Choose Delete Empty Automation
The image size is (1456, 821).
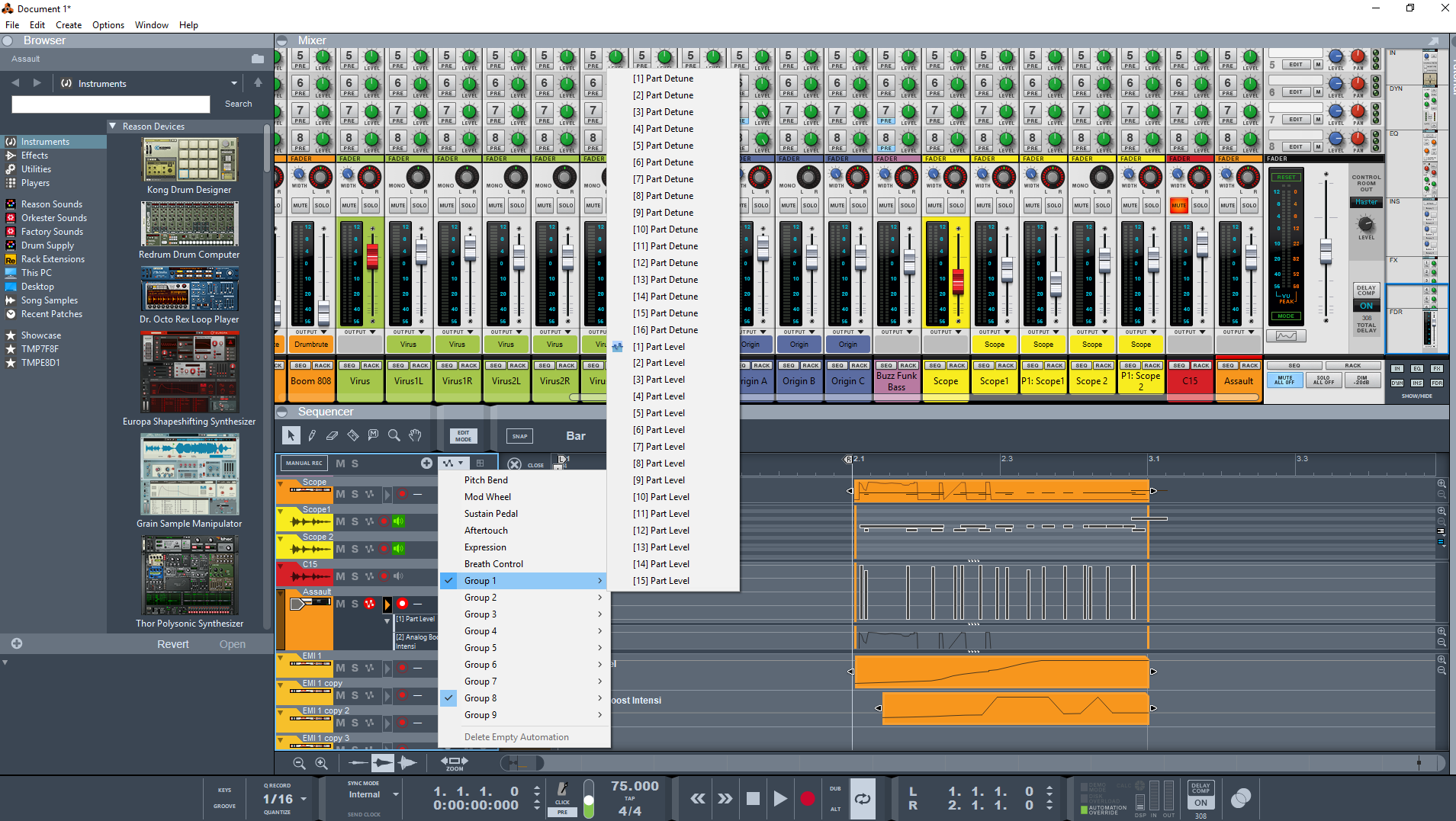(x=516, y=737)
